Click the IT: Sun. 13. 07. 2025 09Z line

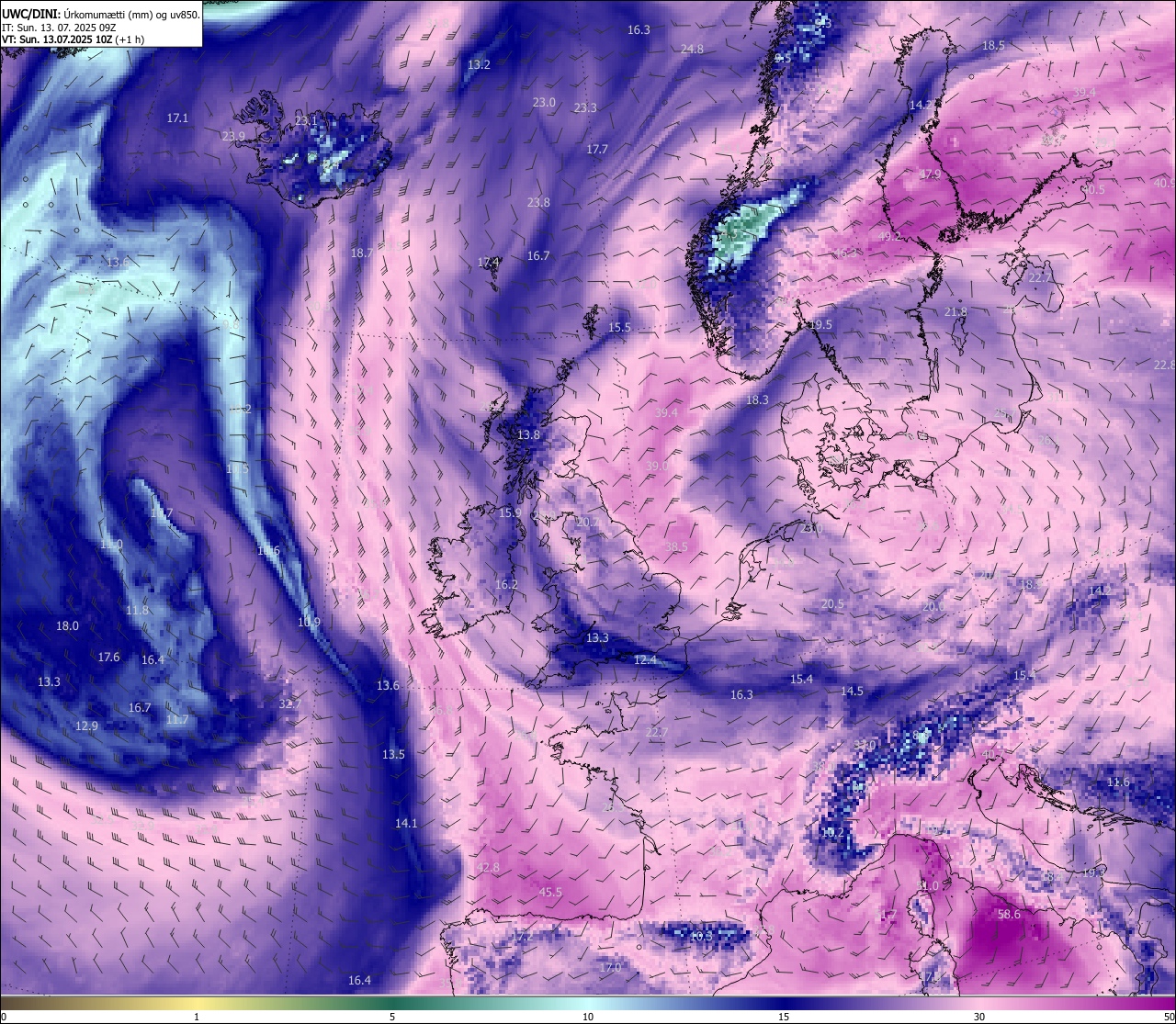(x=59, y=28)
